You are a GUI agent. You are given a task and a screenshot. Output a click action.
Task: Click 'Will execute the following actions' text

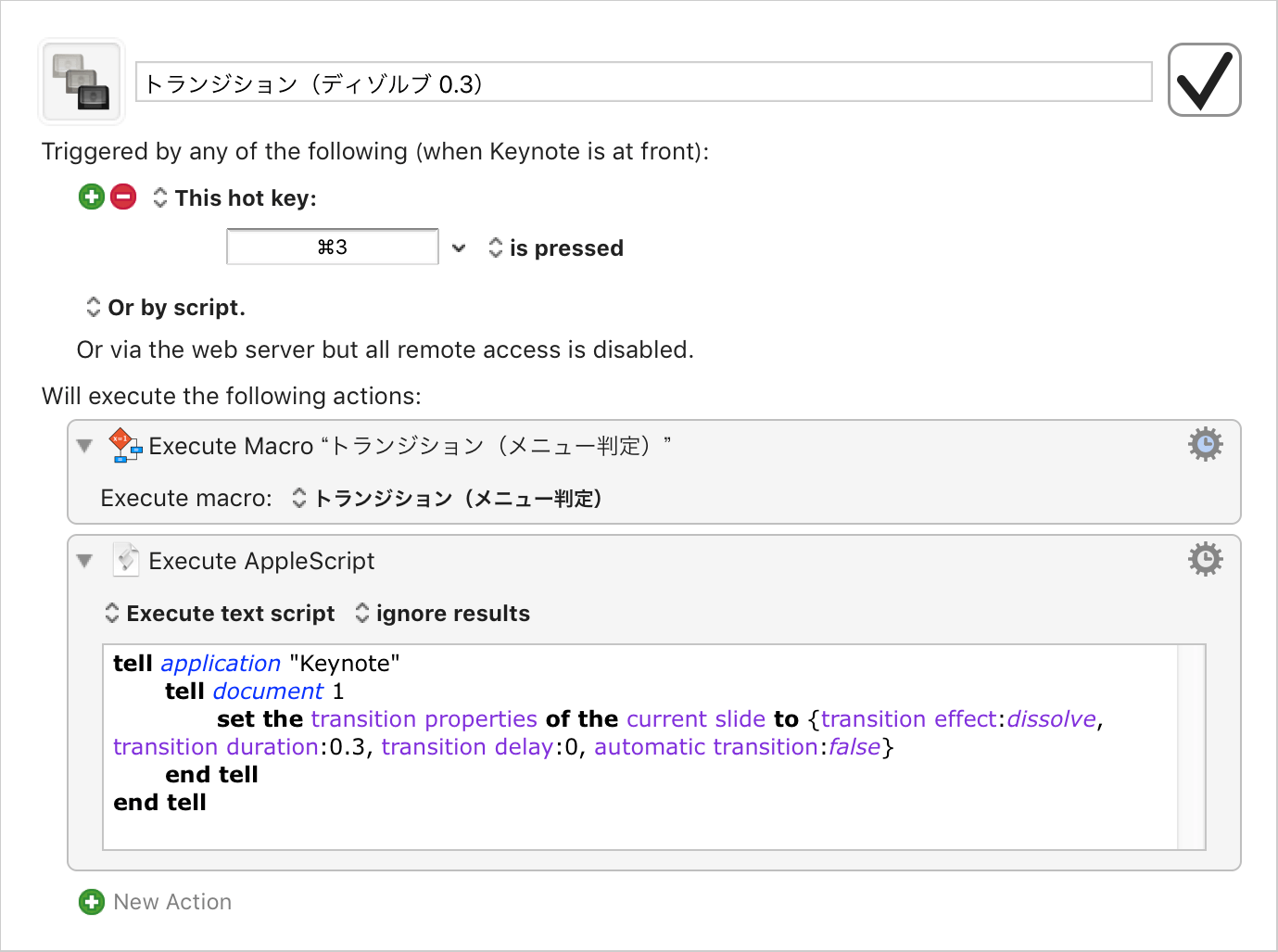coord(232,396)
